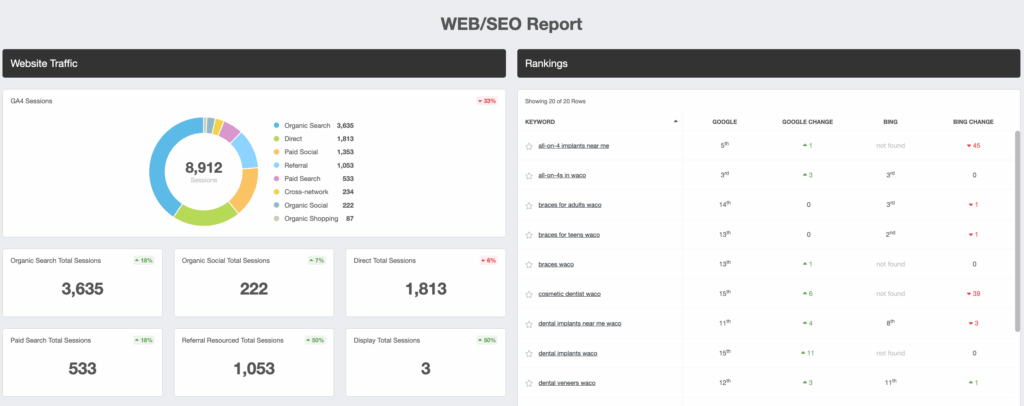Screen dimensions: 1024x406
Task: Open the cosmetic dentist waco link
Action: click(569, 294)
